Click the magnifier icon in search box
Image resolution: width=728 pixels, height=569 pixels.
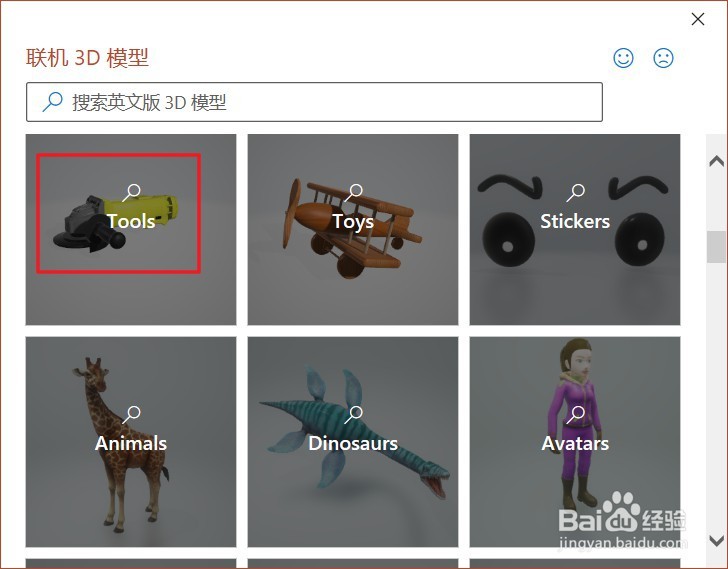pos(52,102)
